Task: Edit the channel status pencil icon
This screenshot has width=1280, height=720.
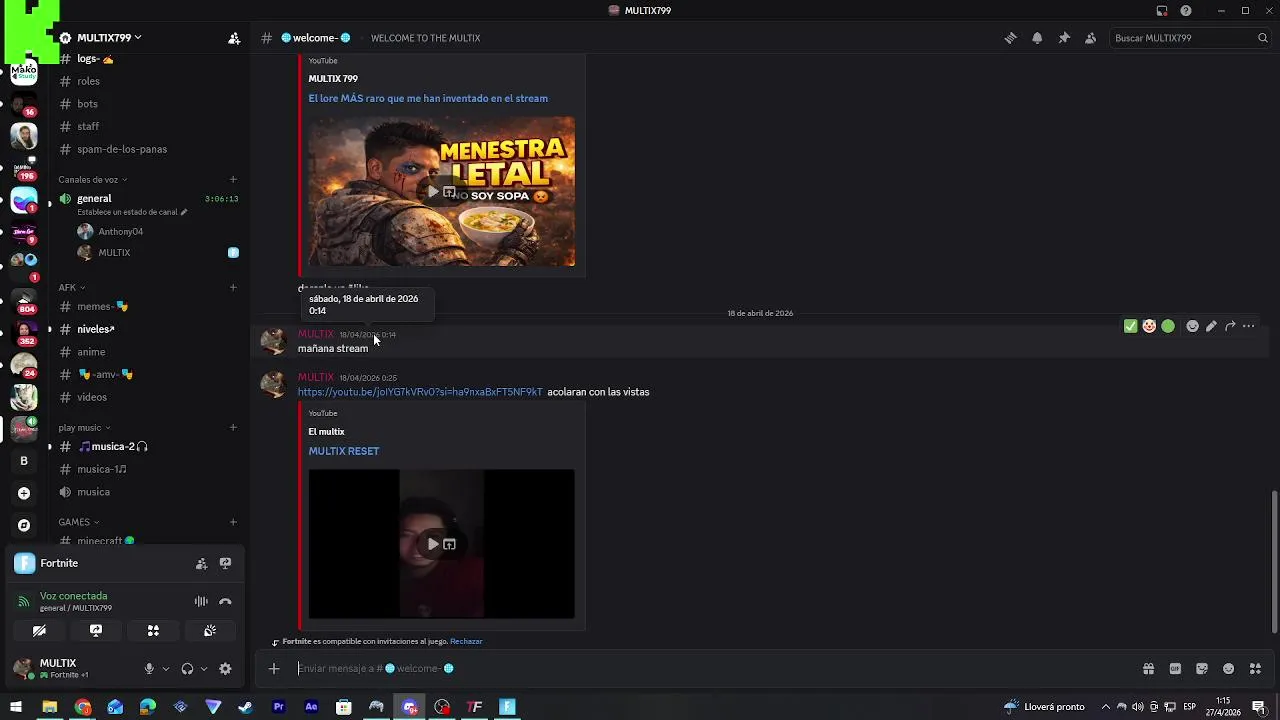Action: click(183, 212)
